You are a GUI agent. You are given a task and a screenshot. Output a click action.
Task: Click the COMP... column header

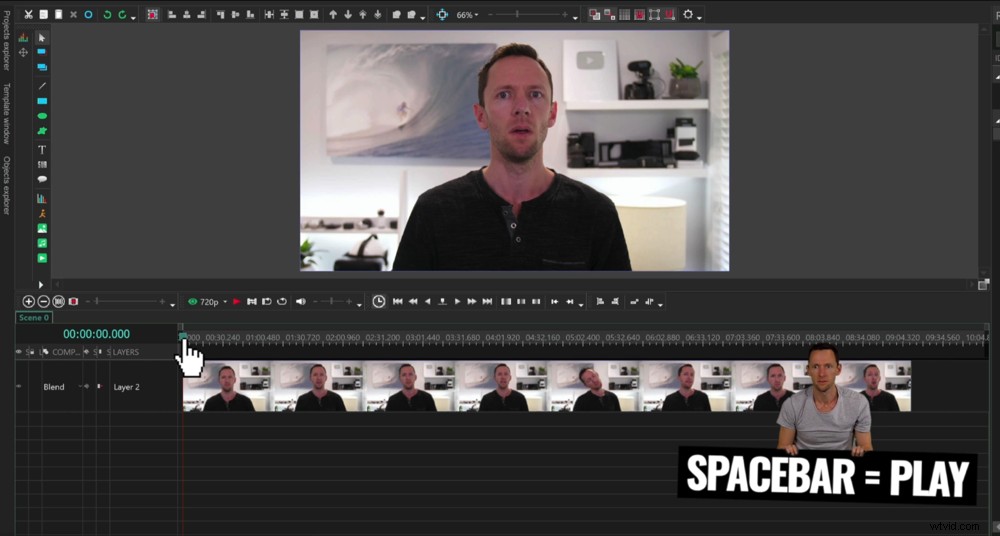click(x=66, y=352)
